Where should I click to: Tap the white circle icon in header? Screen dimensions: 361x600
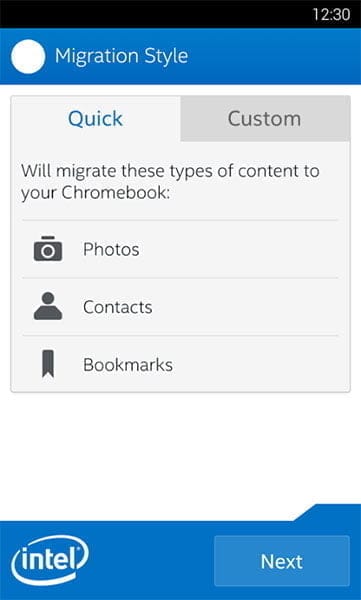click(28, 57)
